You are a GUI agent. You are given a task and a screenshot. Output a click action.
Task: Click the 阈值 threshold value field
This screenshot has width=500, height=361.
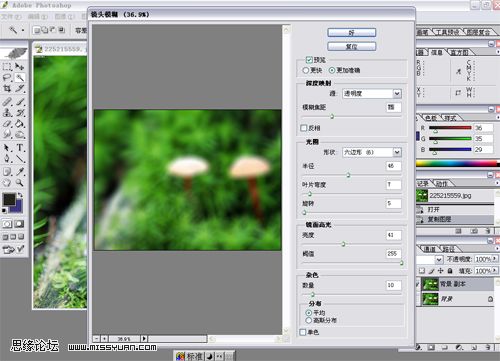click(x=394, y=254)
